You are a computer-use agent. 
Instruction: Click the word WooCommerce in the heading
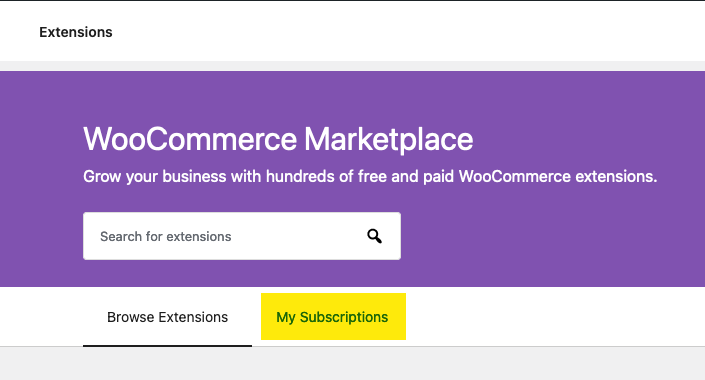190,139
